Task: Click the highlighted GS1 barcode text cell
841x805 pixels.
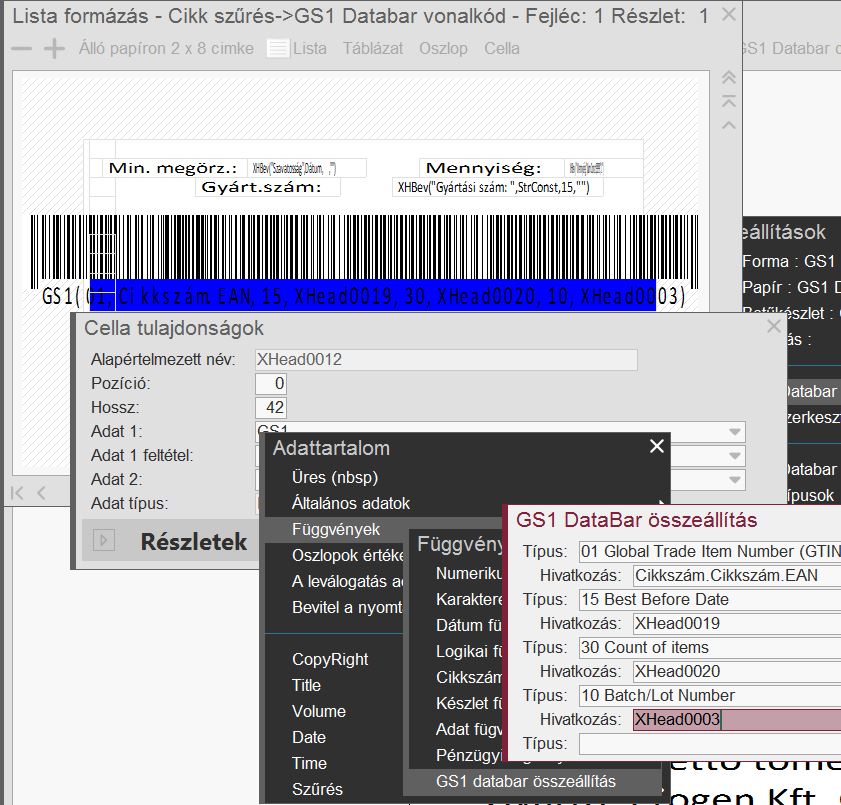Action: 372,296
